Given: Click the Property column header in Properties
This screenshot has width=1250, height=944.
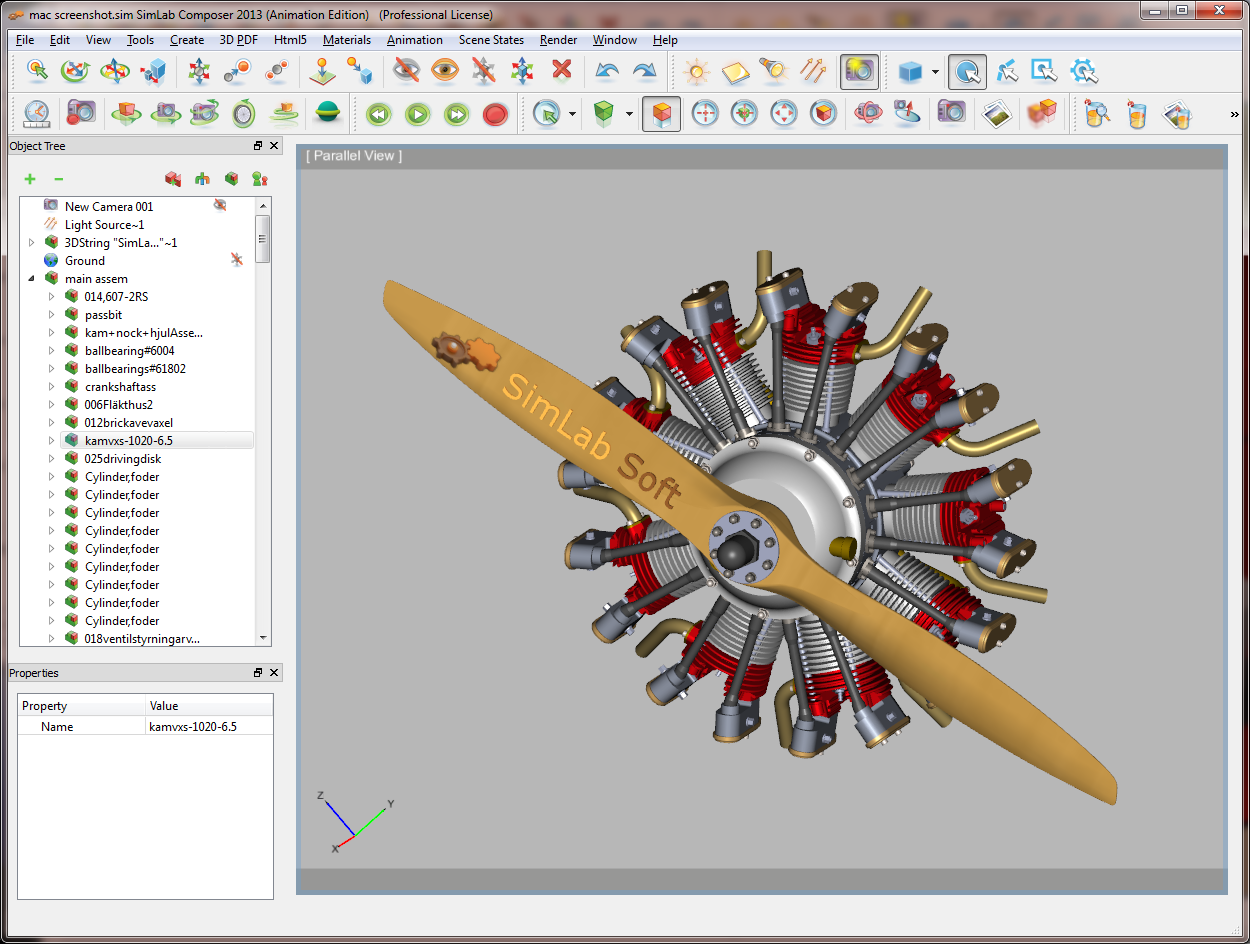Looking at the screenshot, I should (82, 705).
